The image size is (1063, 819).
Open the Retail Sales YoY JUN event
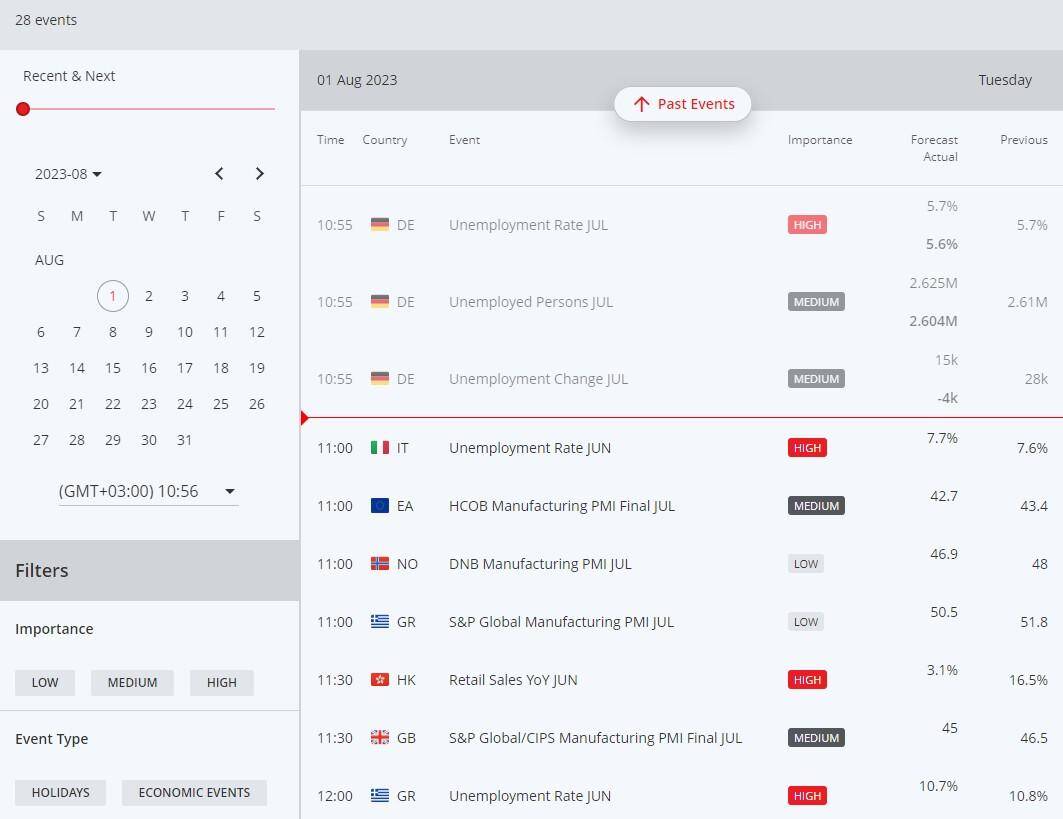coord(513,680)
